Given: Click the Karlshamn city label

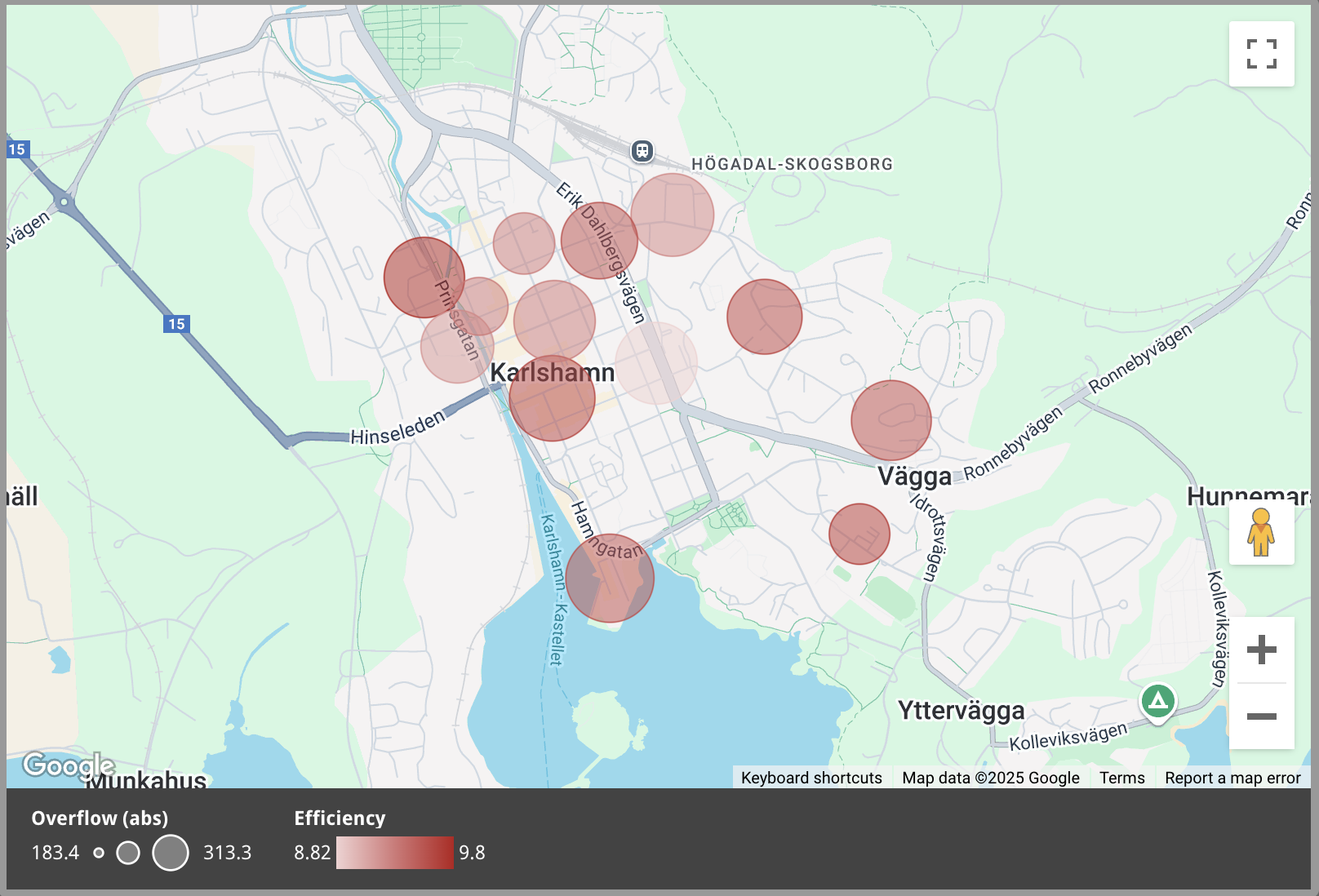Looking at the screenshot, I should pos(552,372).
